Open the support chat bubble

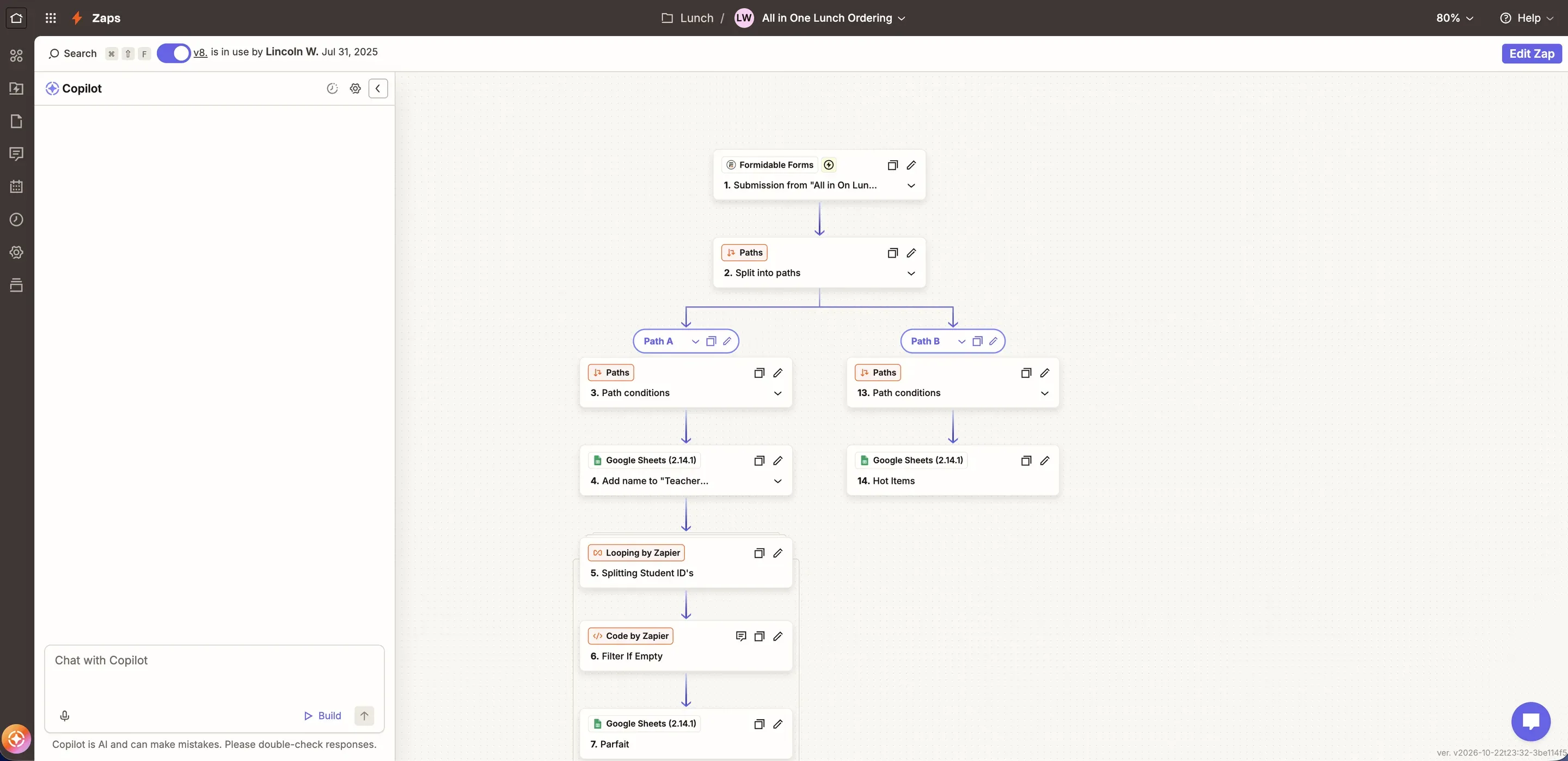(x=1531, y=721)
